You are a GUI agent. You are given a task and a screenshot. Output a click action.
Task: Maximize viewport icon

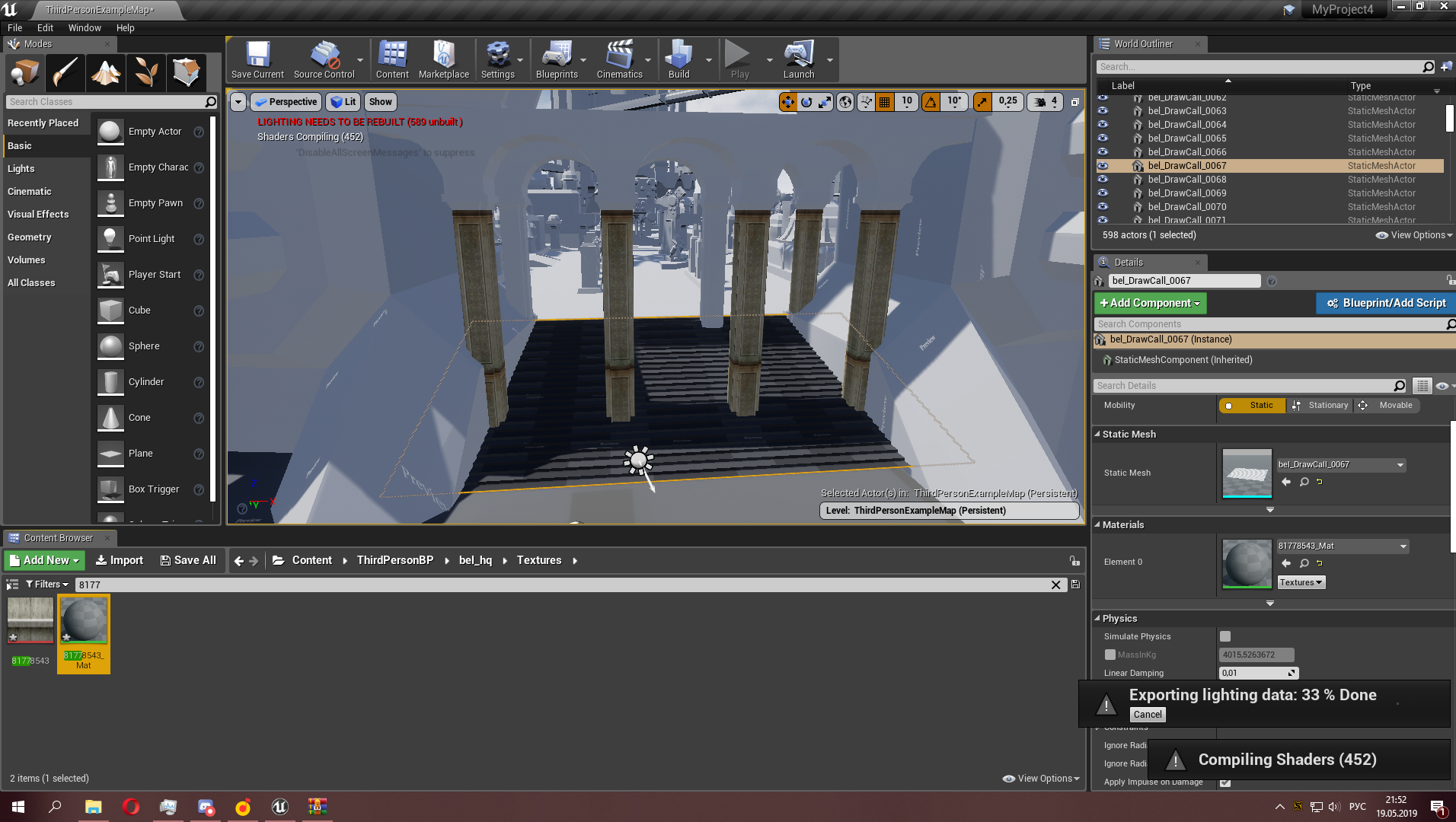tap(1075, 101)
